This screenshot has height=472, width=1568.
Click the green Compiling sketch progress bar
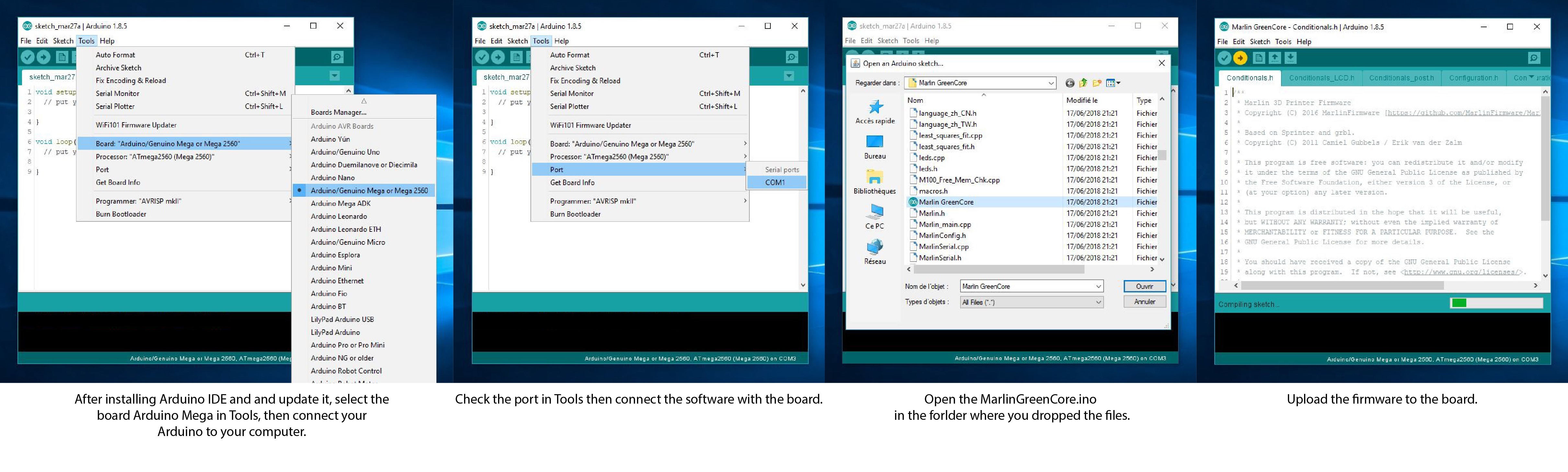(1497, 303)
